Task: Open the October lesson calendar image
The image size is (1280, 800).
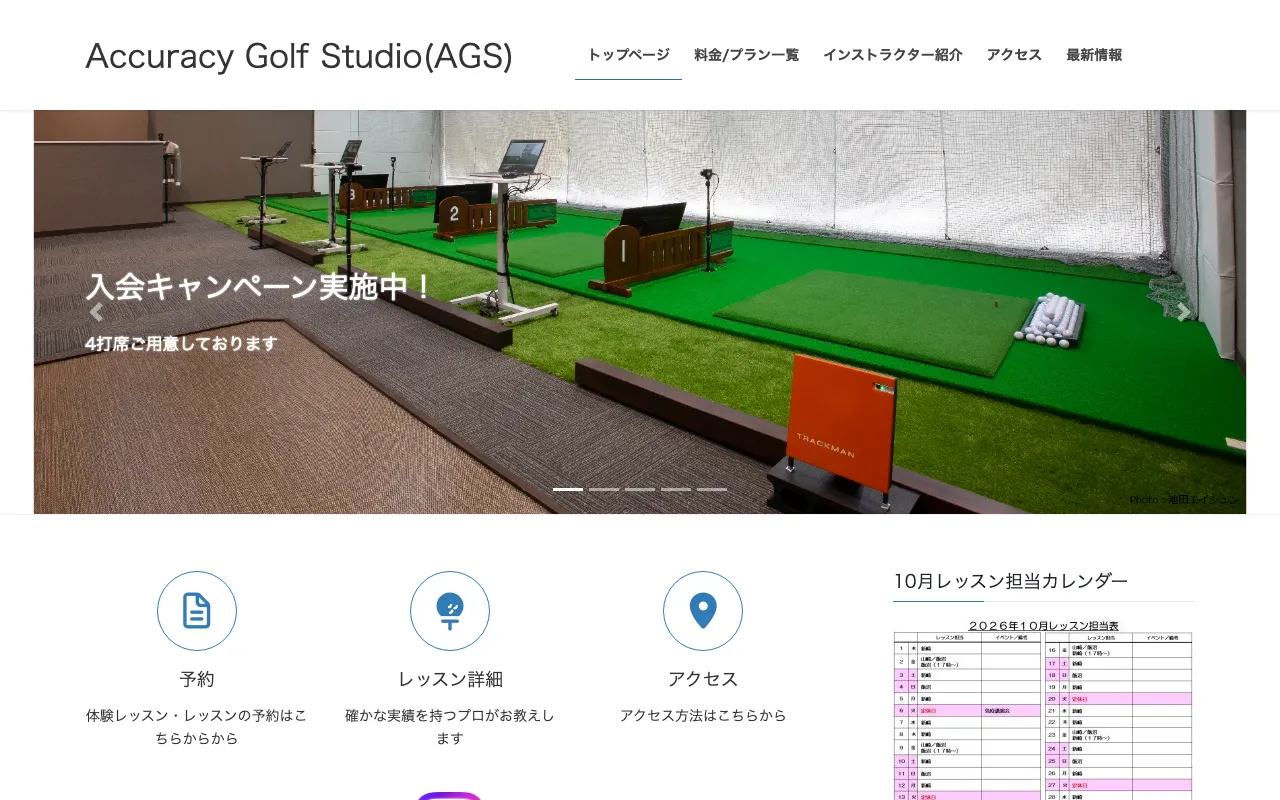Action: click(1043, 709)
